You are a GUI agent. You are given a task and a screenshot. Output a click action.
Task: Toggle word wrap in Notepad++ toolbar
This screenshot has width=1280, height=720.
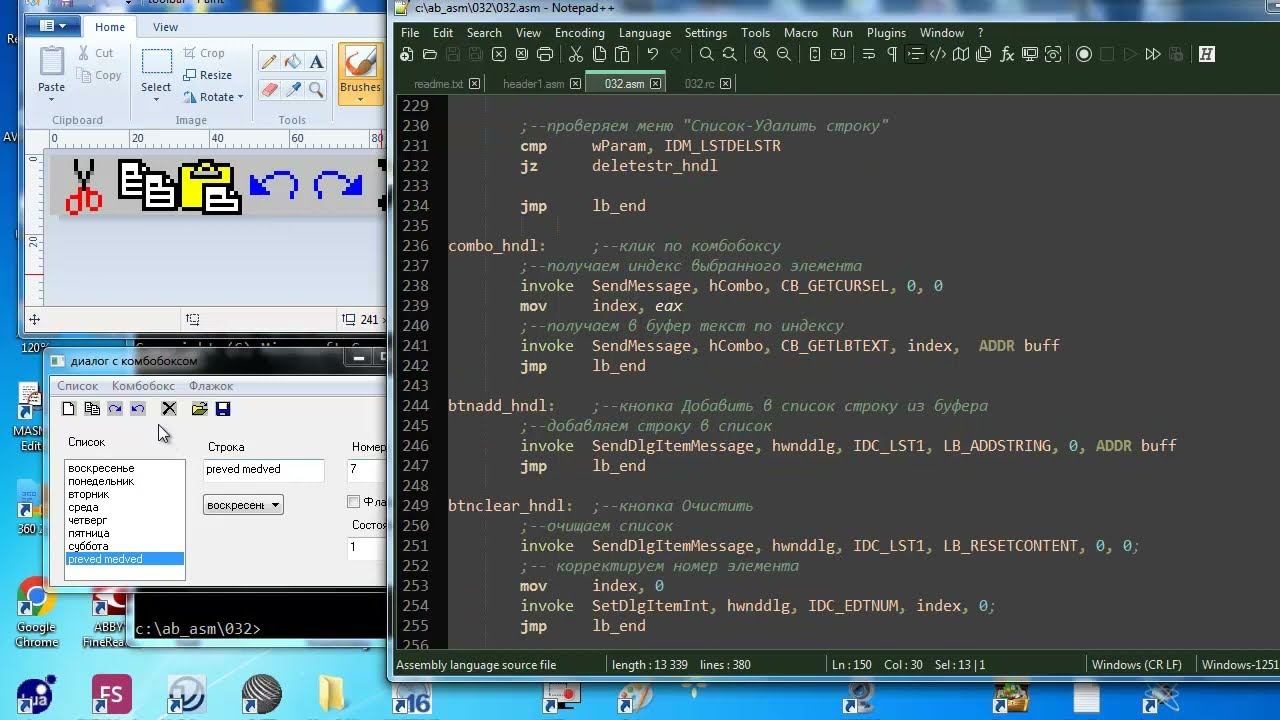(x=868, y=54)
